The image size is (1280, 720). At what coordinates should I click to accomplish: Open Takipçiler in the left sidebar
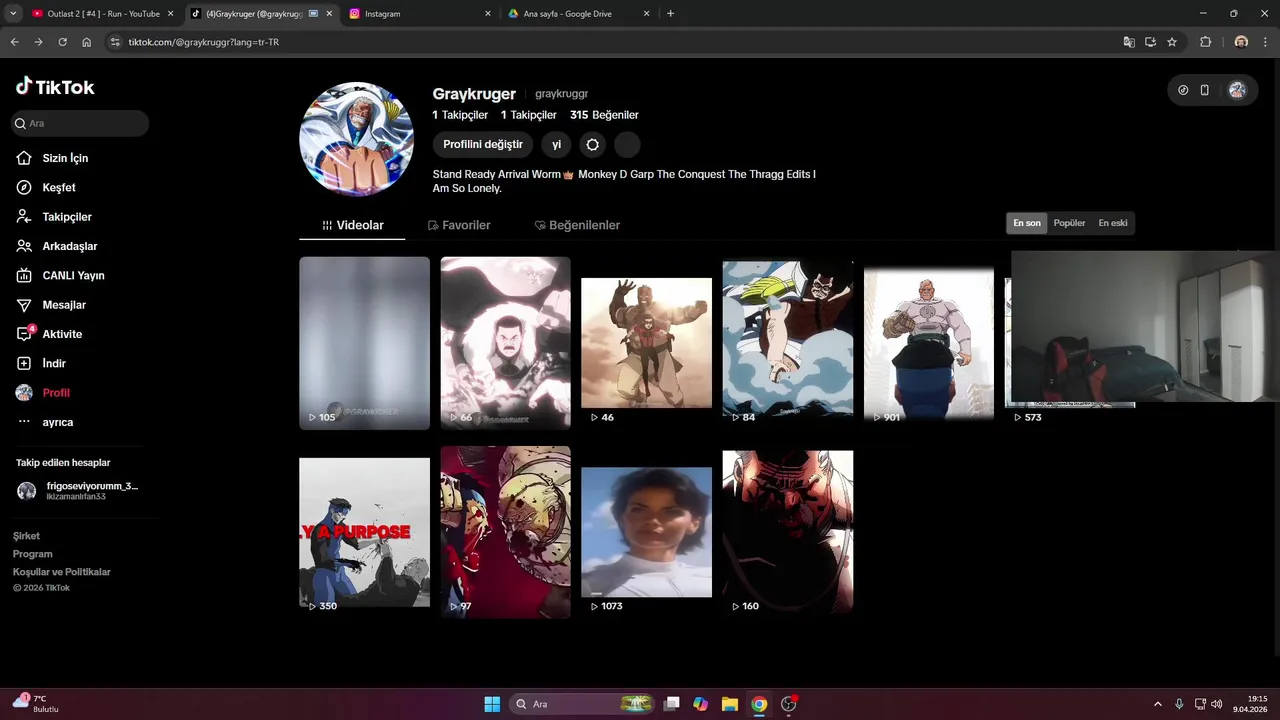click(66, 216)
